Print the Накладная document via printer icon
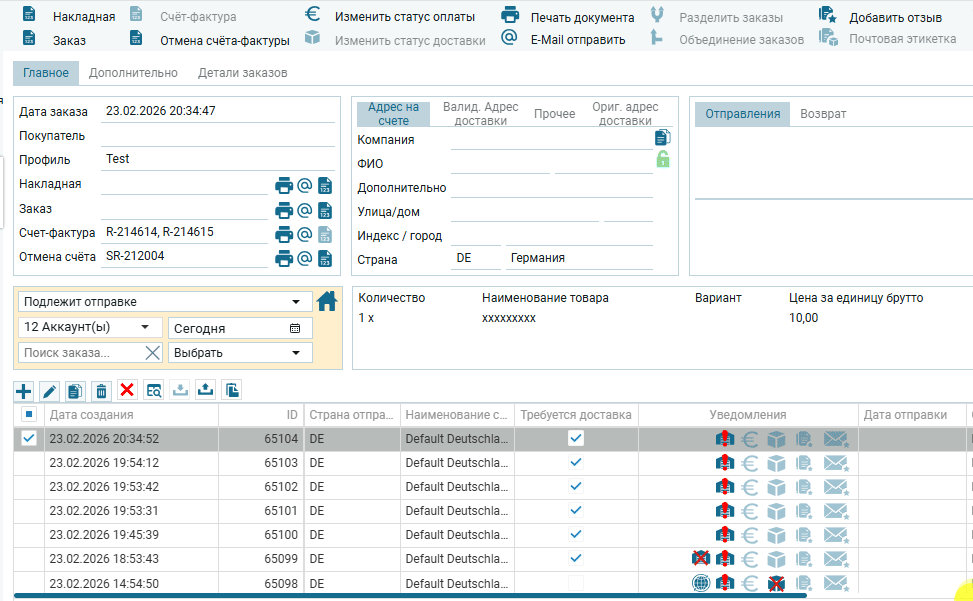The height and width of the screenshot is (601, 973). pos(284,185)
